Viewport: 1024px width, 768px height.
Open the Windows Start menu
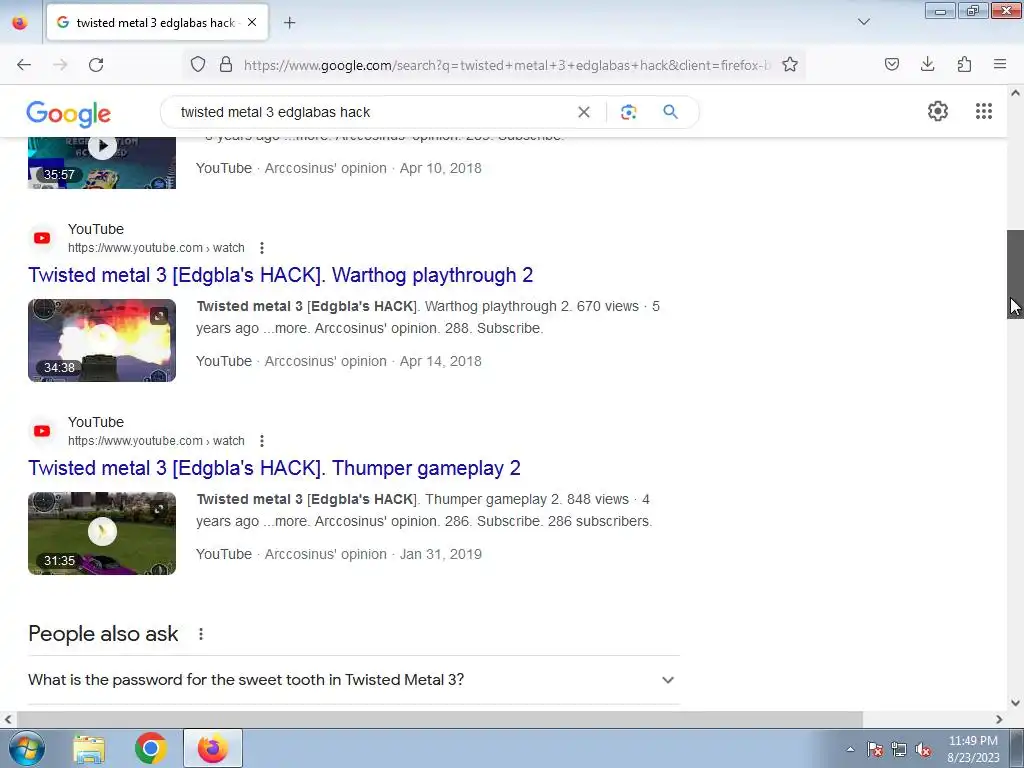pos(26,748)
